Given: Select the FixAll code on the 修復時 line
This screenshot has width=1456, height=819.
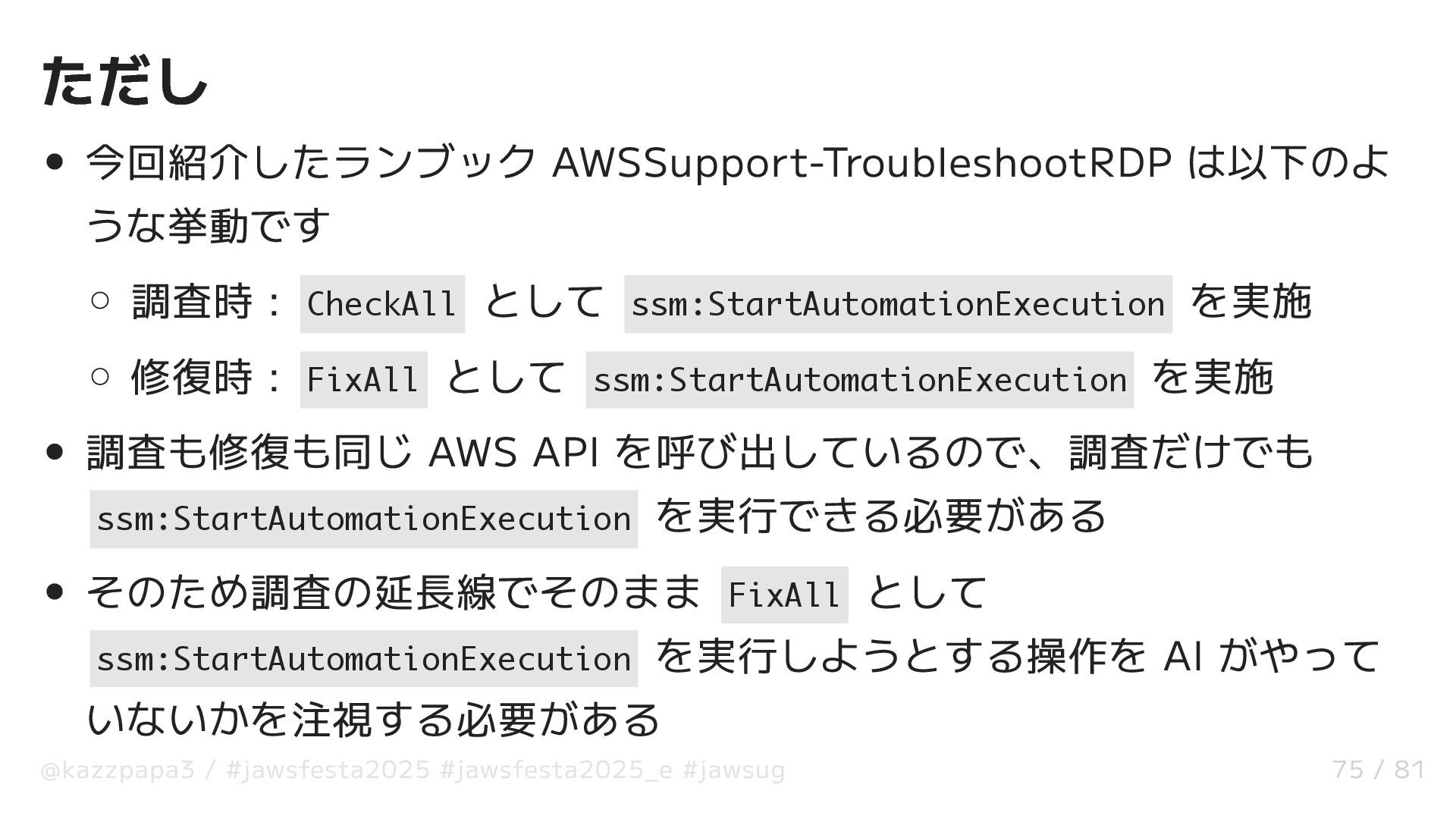Looking at the screenshot, I should pyautogui.click(x=363, y=380).
